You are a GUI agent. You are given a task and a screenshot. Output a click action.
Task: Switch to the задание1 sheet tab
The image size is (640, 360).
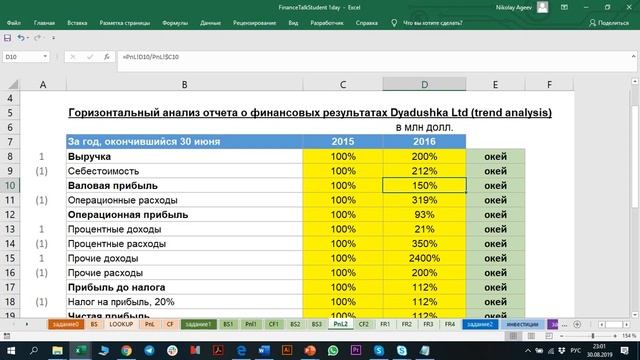tap(199, 324)
